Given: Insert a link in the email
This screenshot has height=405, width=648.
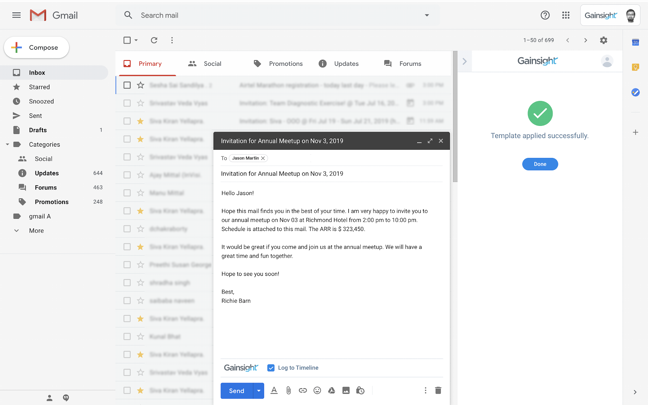Looking at the screenshot, I should point(303,391).
